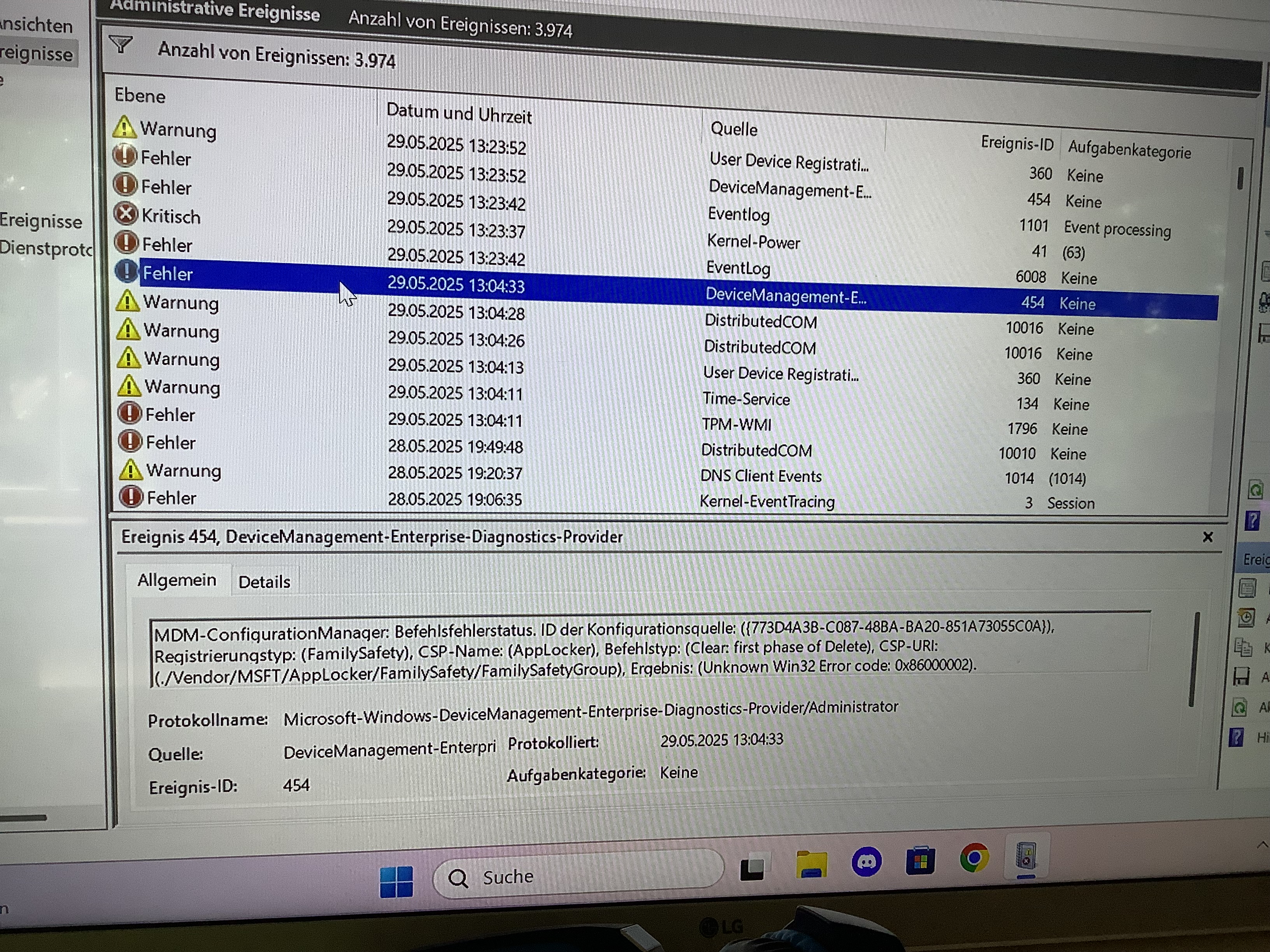Switch to the Details tab
Viewport: 1270px width, 952px height.
pyautogui.click(x=264, y=582)
